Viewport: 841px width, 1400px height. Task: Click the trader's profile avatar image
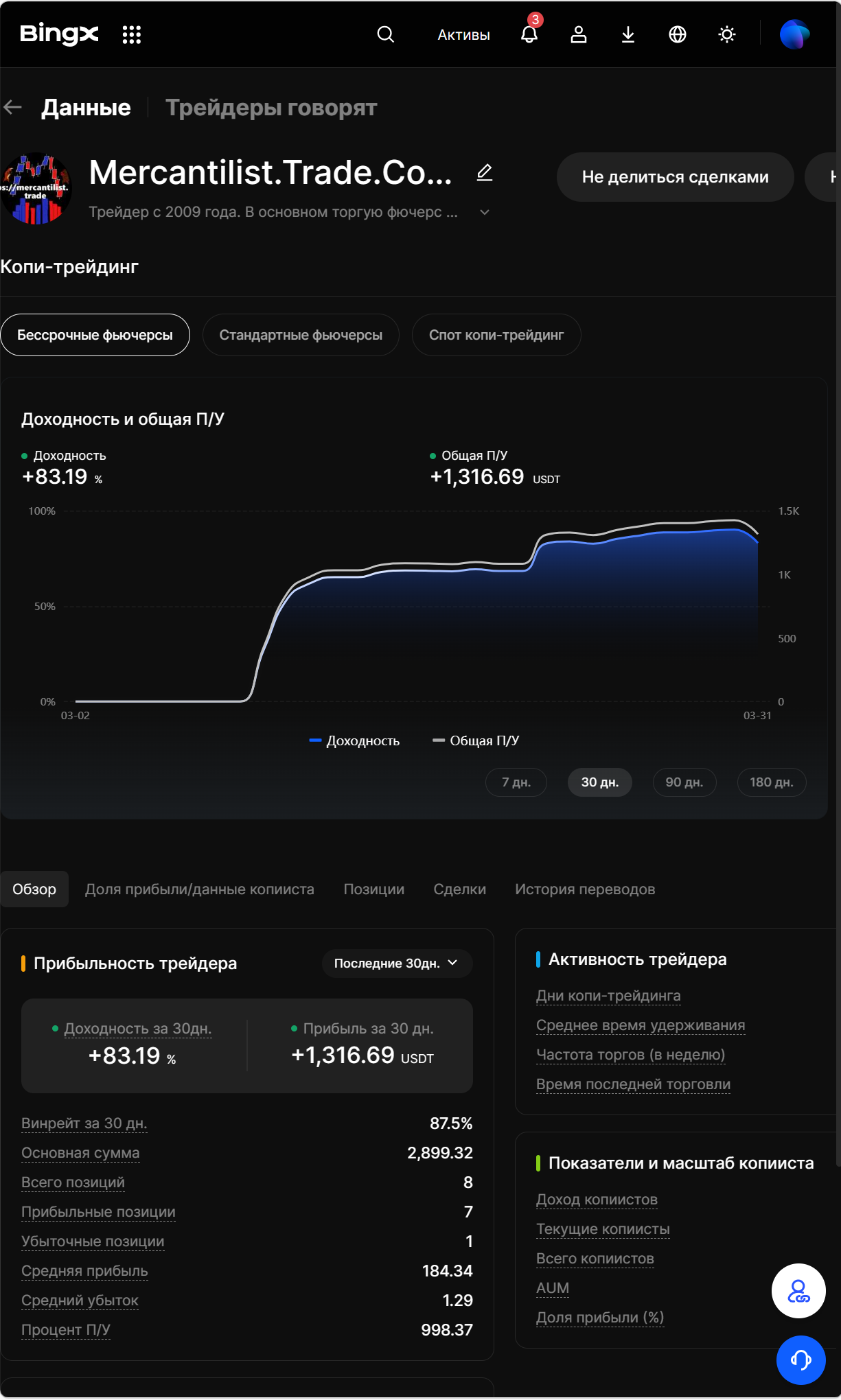[36, 189]
